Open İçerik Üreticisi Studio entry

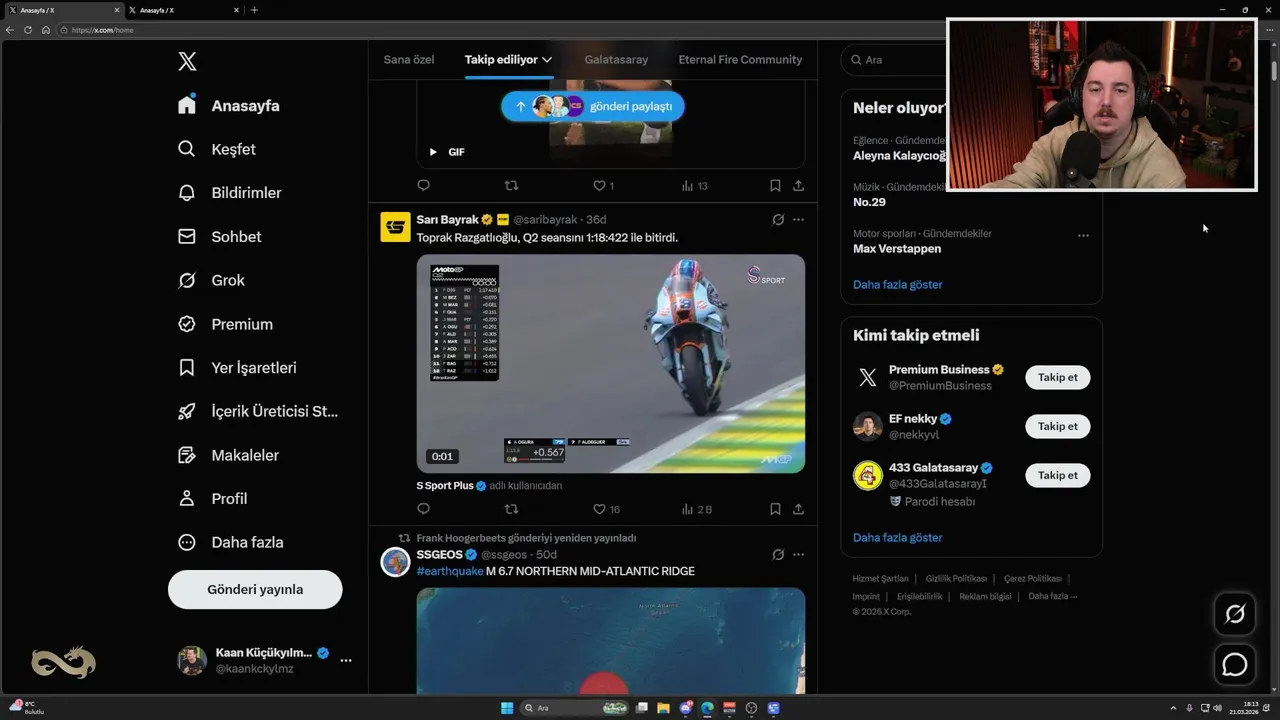coord(258,411)
